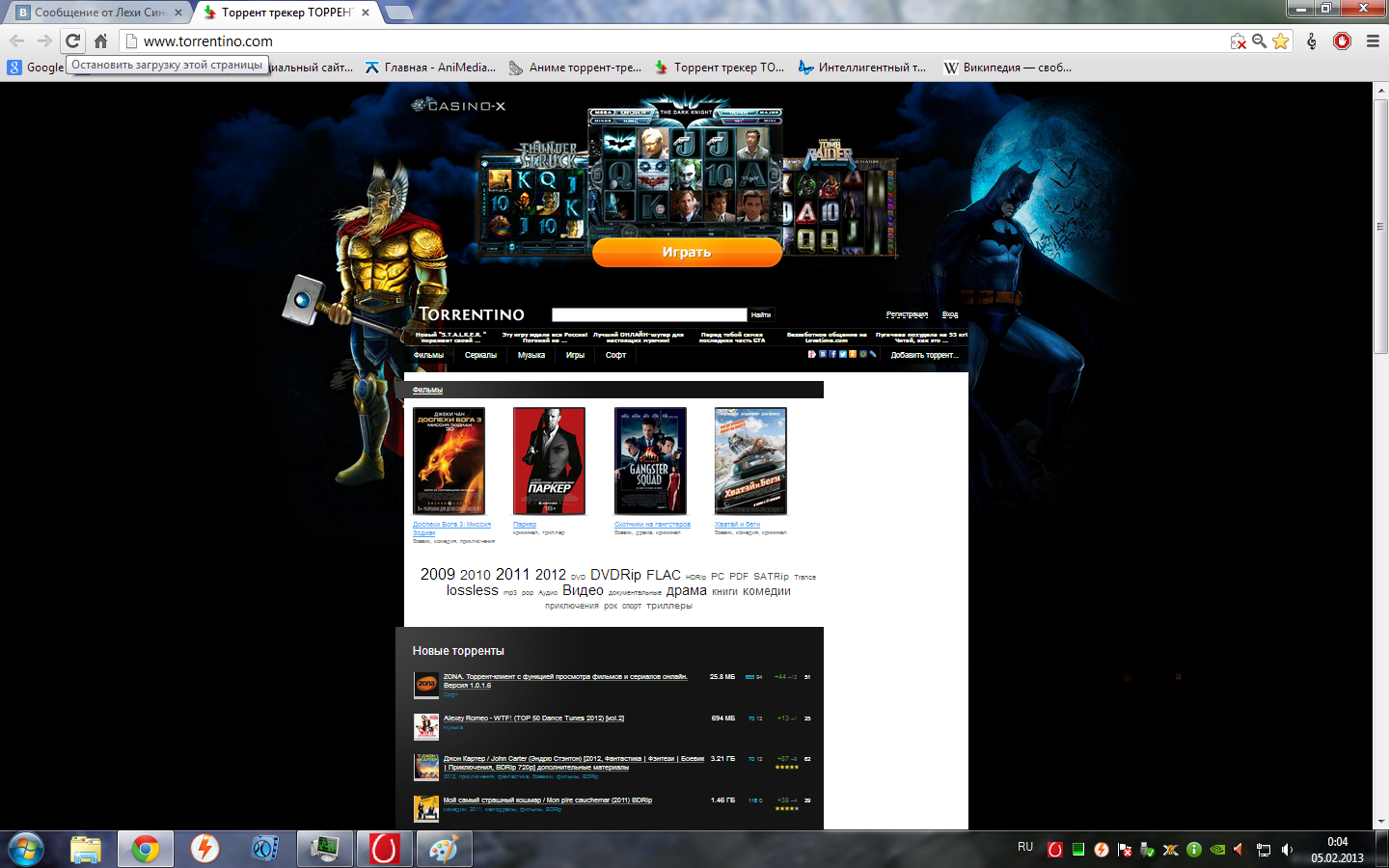Open the Игры menu item
Viewport: 1389px width, 868px height.
576,355
